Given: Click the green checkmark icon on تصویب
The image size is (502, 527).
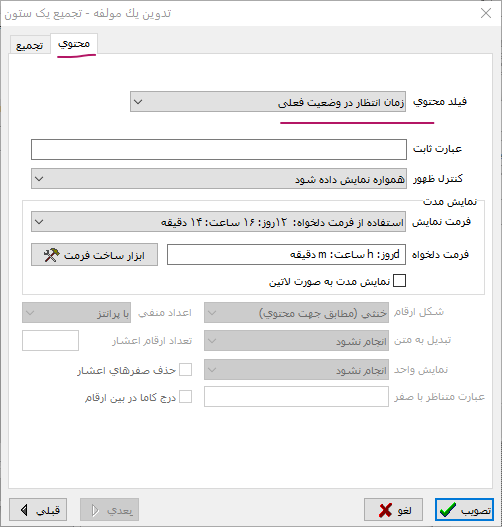Looking at the screenshot, I should 448,510.
